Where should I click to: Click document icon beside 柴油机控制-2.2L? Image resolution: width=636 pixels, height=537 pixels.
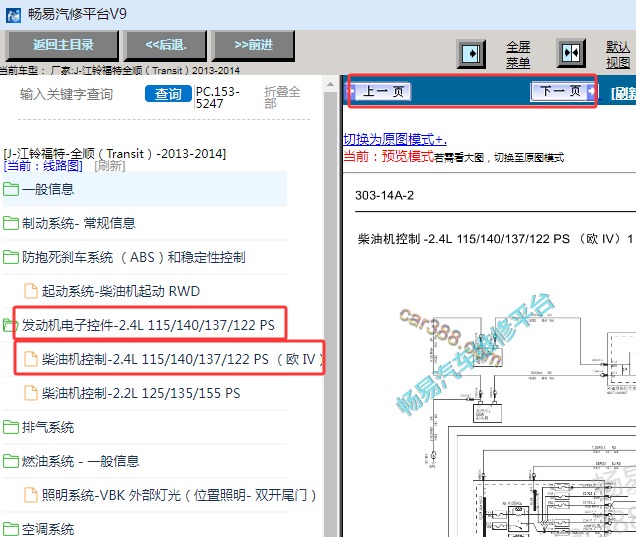(31, 393)
